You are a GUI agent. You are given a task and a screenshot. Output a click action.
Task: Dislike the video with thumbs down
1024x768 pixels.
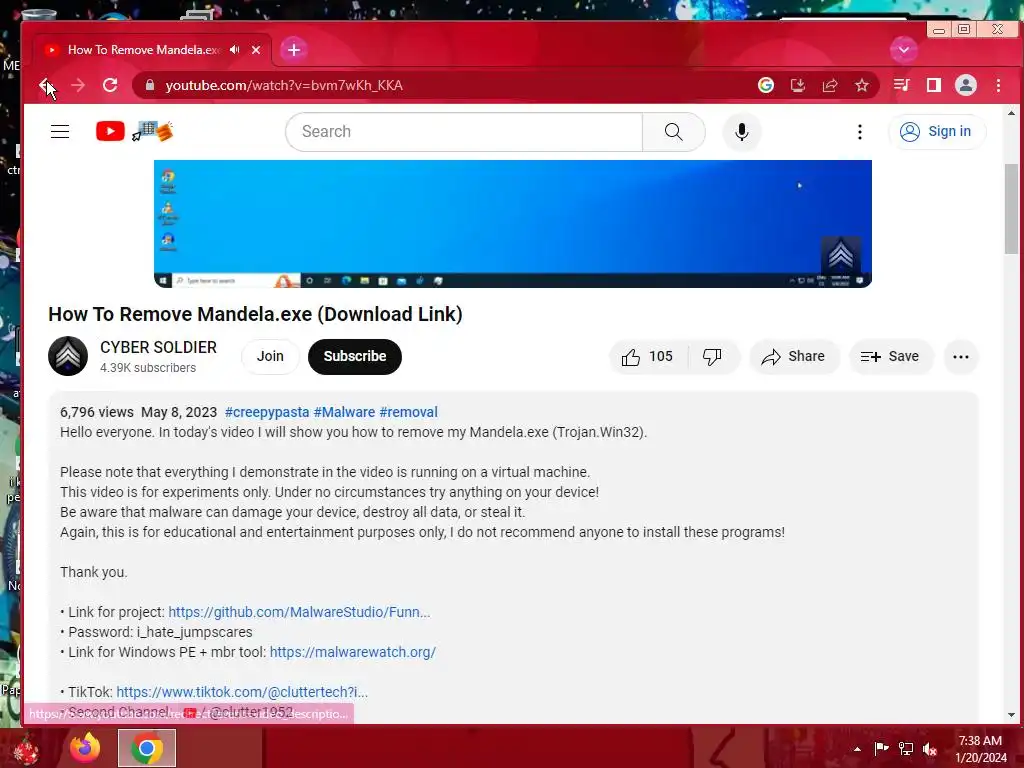coord(712,357)
